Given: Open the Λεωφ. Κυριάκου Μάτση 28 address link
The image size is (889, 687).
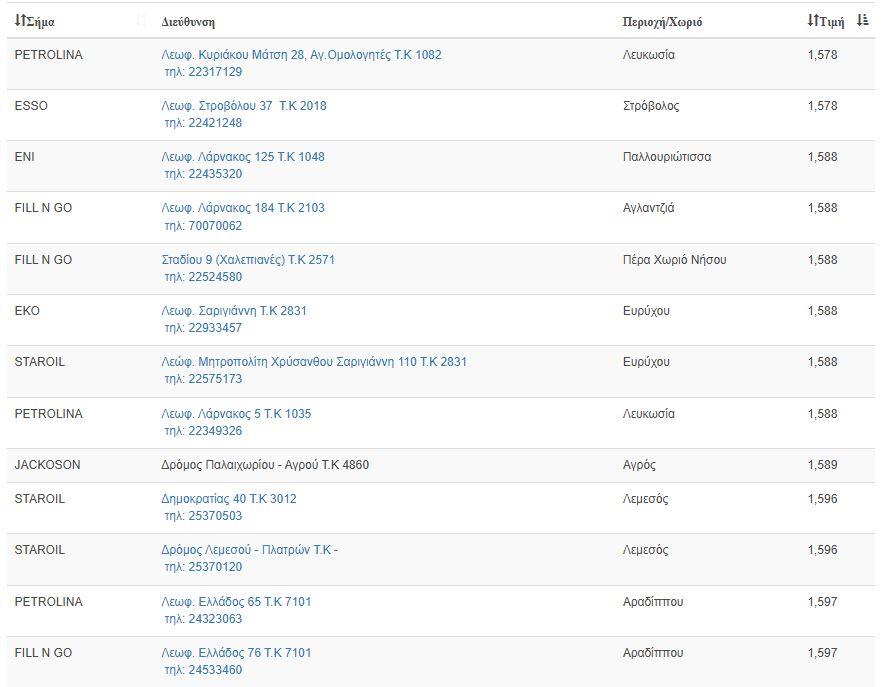Looking at the screenshot, I should [301, 55].
